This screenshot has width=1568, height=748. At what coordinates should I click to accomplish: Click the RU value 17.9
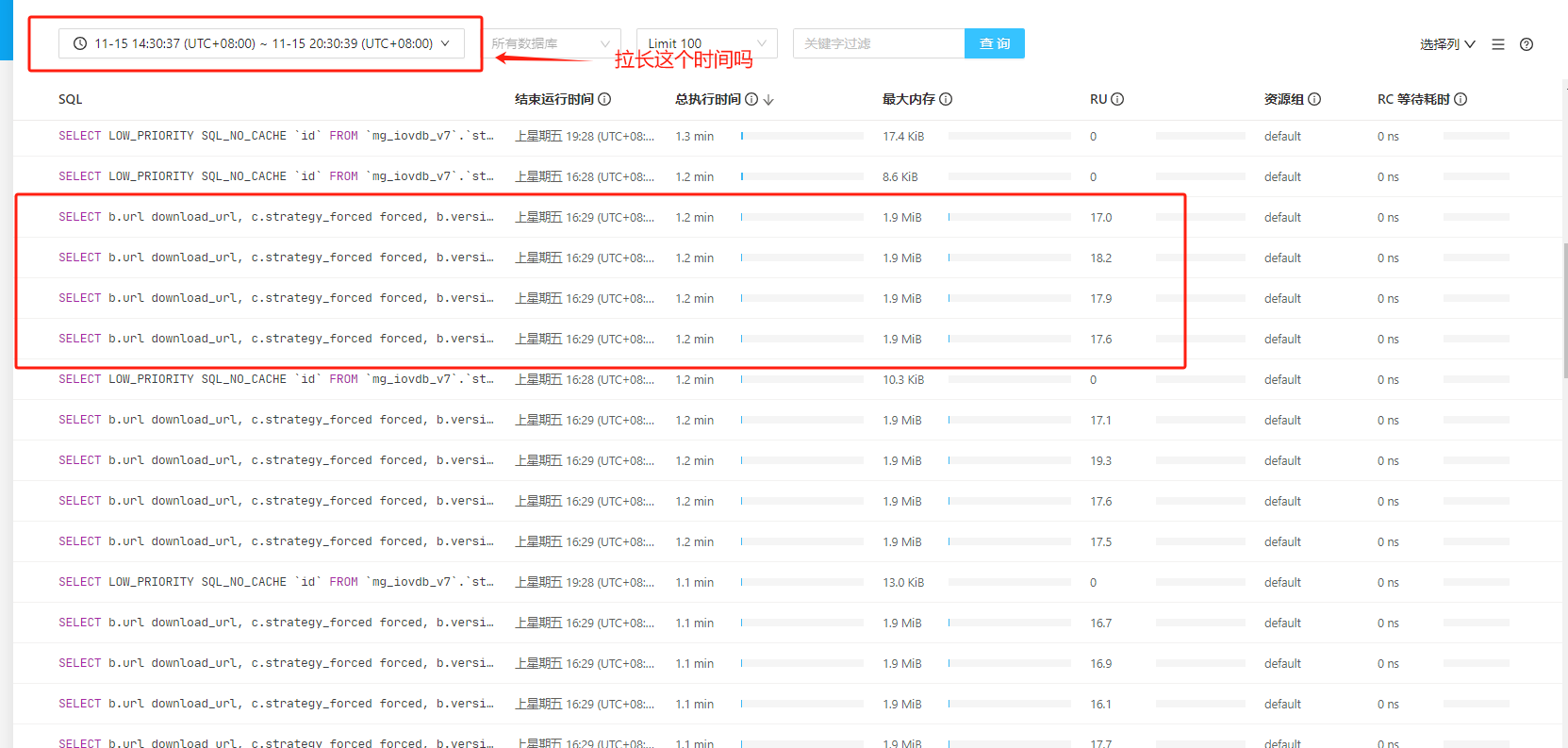1101,298
